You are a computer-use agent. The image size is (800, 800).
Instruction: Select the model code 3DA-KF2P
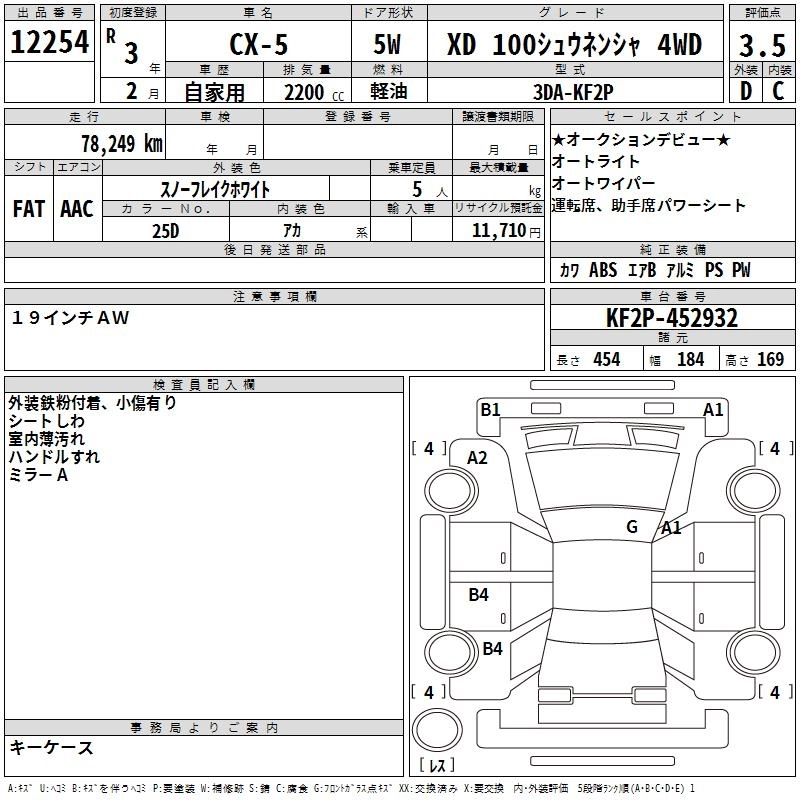pyautogui.click(x=573, y=92)
